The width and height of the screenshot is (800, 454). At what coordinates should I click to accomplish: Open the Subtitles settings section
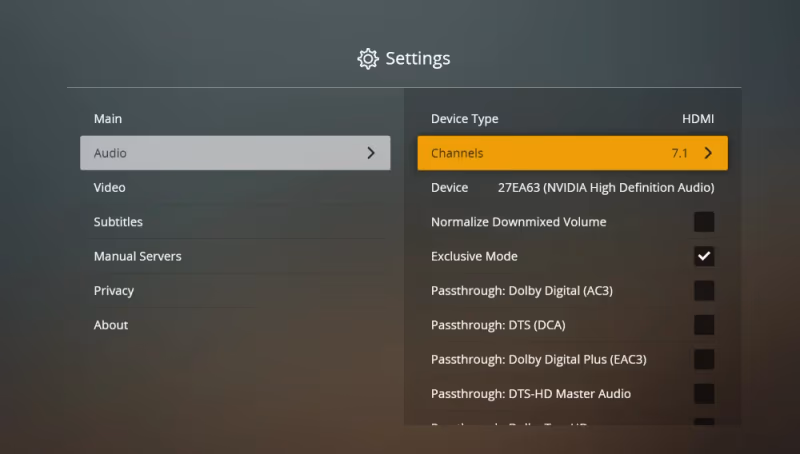[x=235, y=222]
